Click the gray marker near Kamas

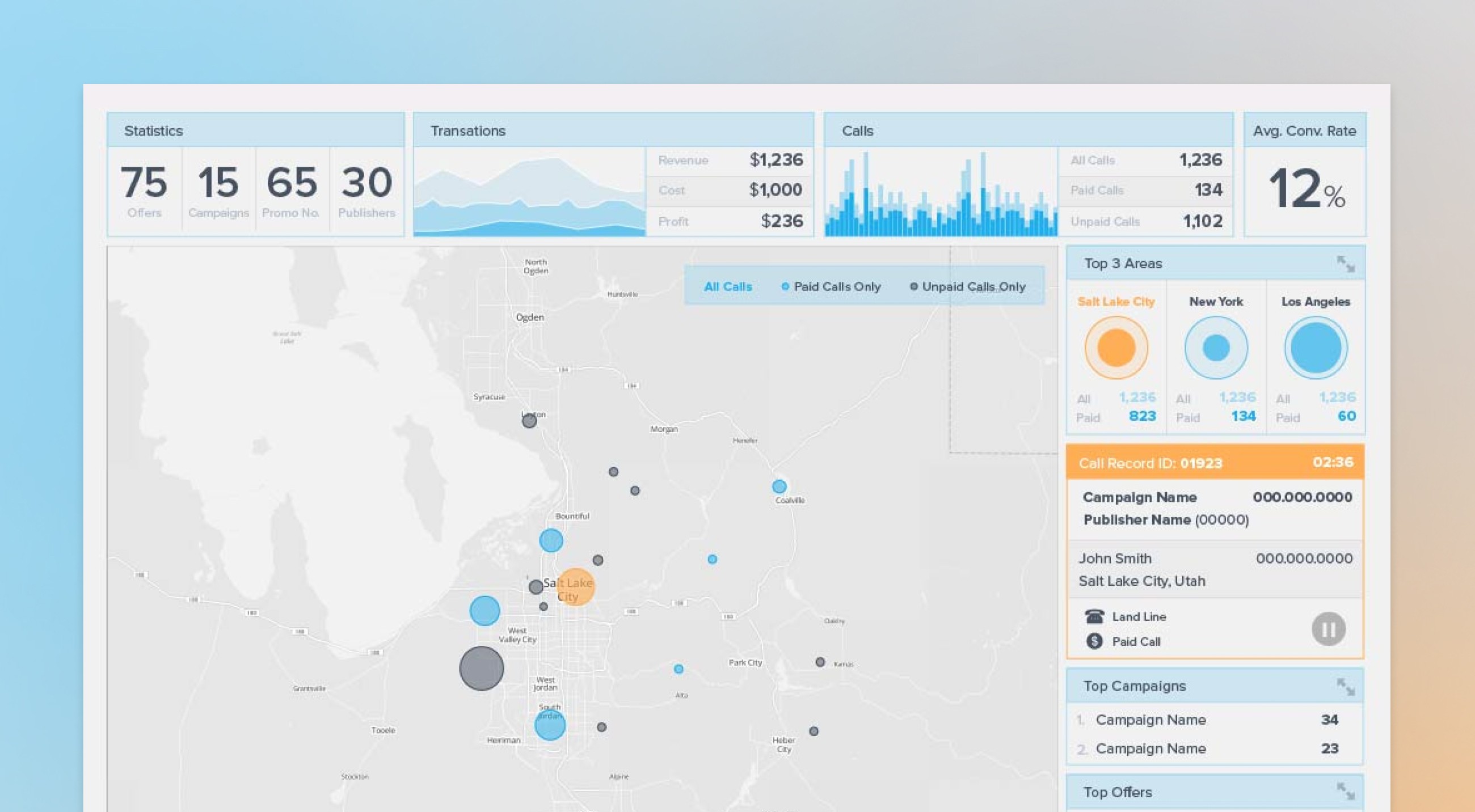820,662
